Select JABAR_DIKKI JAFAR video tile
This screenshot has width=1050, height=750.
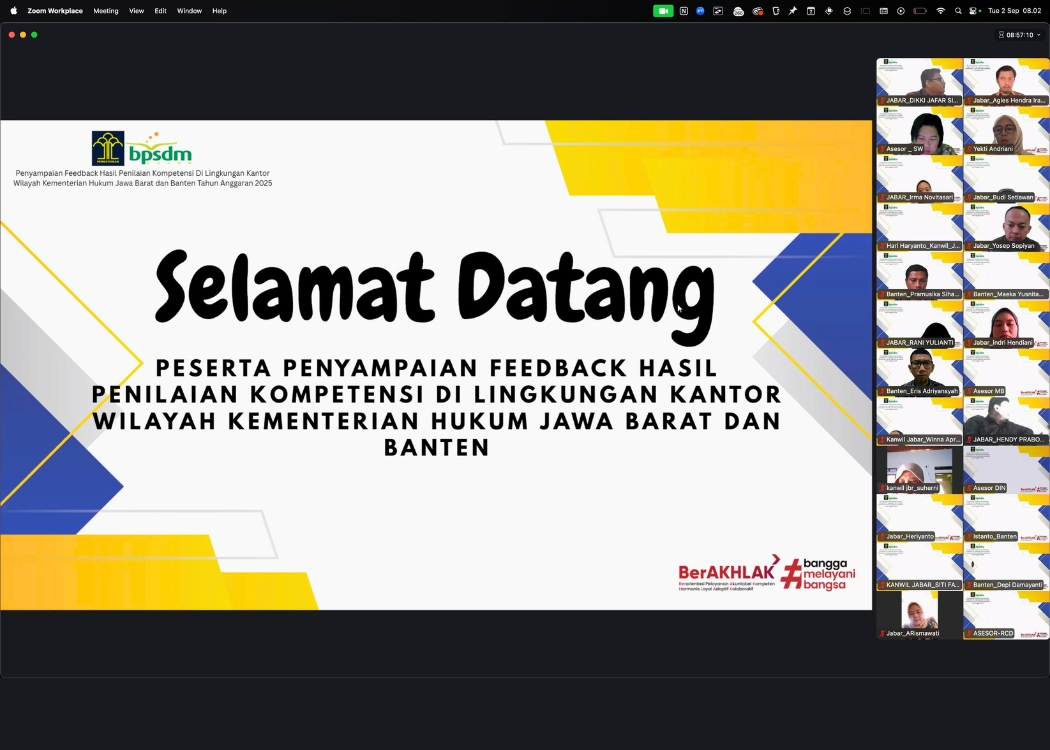(919, 82)
